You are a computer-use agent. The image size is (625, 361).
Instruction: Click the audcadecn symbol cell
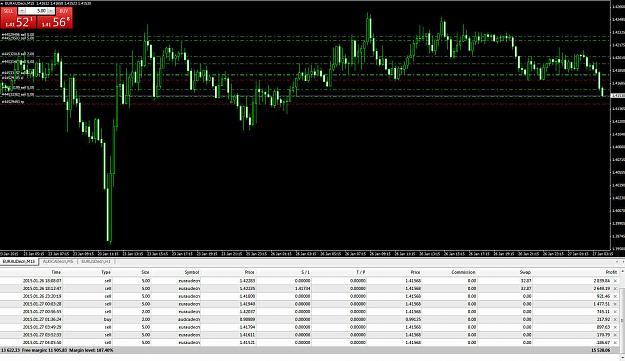click(189, 320)
